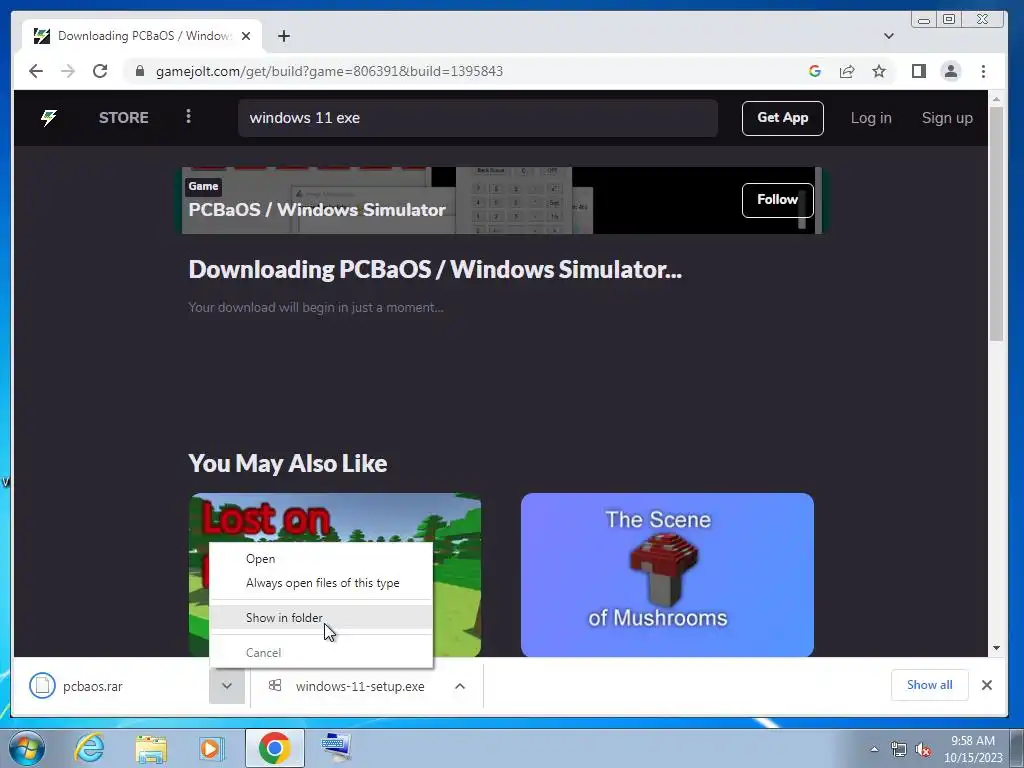
Task: Click the Game Jolt lightning logo
Action: coord(49,118)
